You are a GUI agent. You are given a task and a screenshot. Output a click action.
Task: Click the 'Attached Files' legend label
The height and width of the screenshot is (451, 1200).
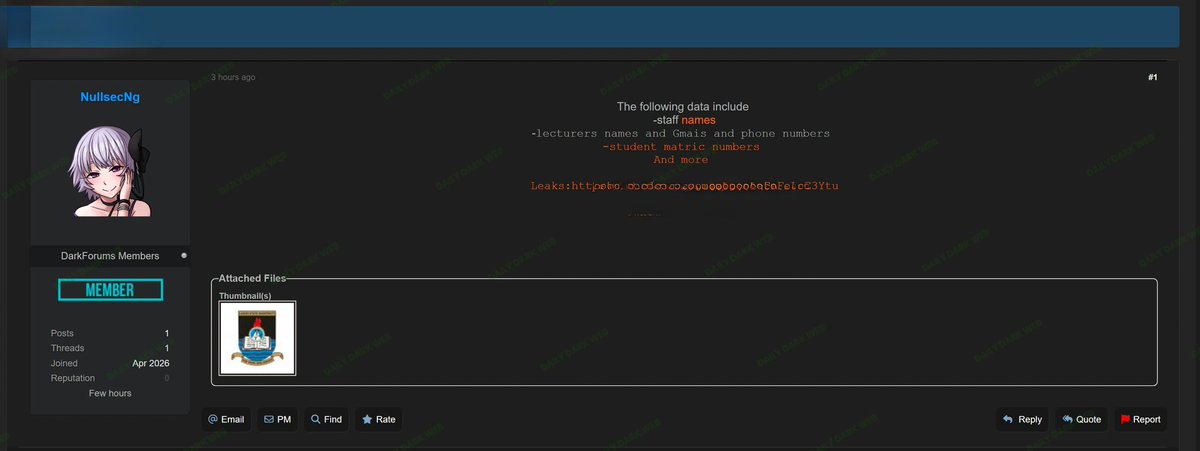252,278
